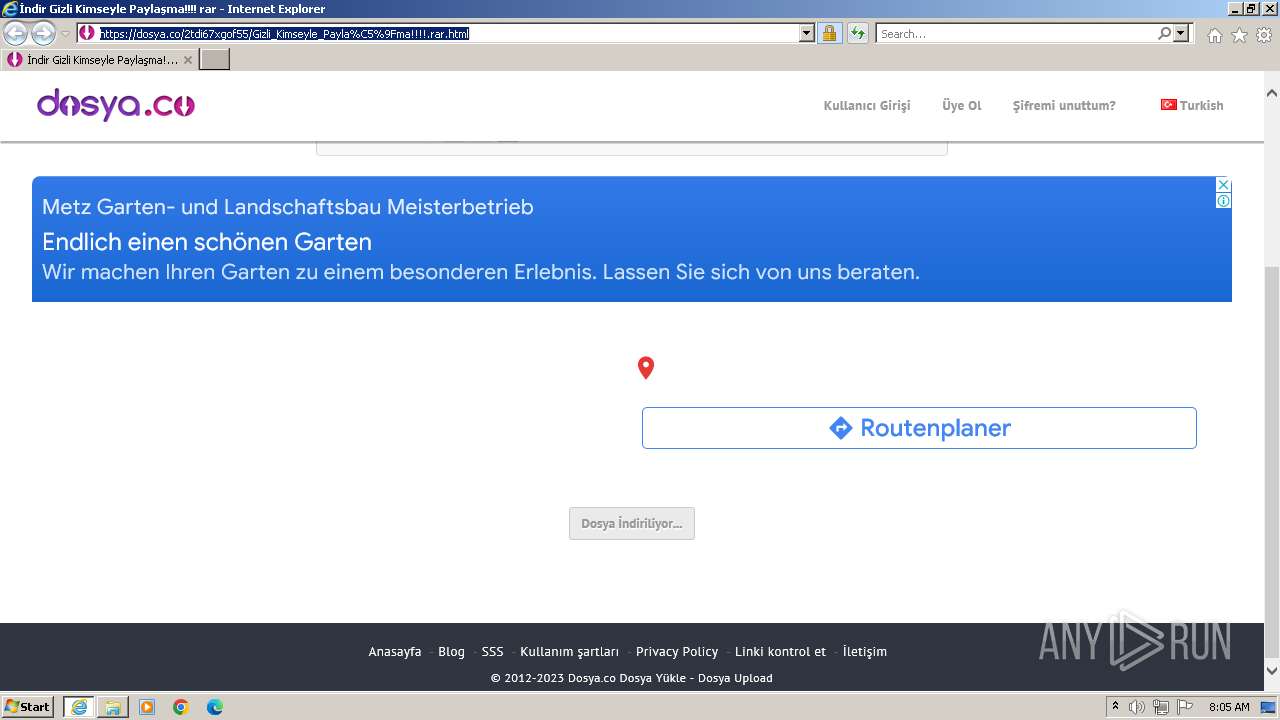Open the network tray icon
This screenshot has height=720, width=1280.
(1161, 706)
